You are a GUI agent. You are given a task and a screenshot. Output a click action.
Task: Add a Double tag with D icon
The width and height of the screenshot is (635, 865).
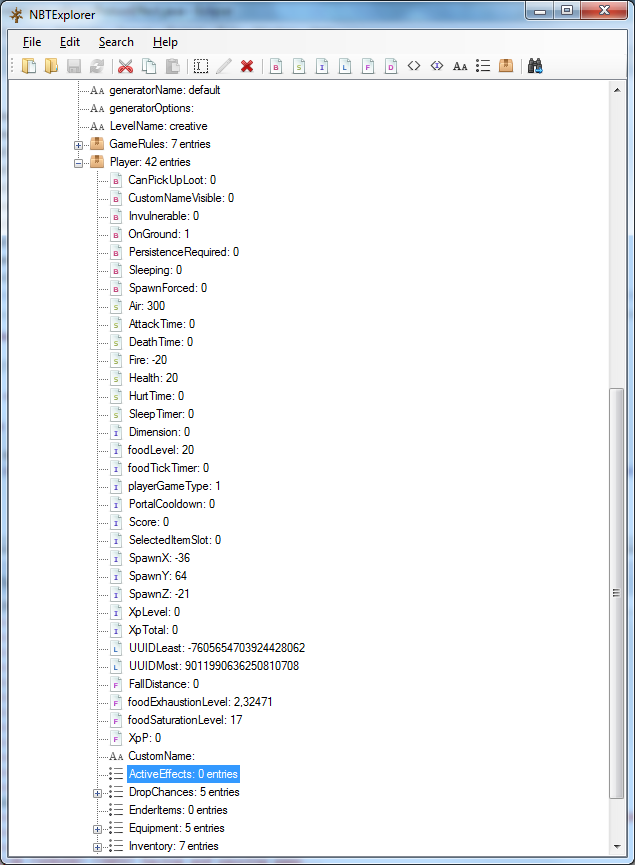point(391,66)
